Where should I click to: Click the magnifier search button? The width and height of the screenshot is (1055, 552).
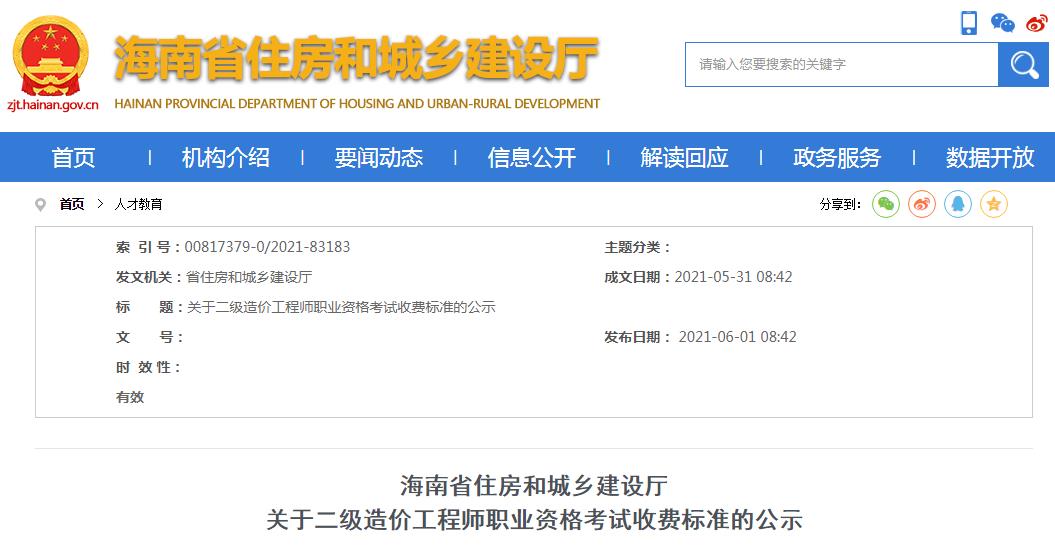[x=1023, y=65]
